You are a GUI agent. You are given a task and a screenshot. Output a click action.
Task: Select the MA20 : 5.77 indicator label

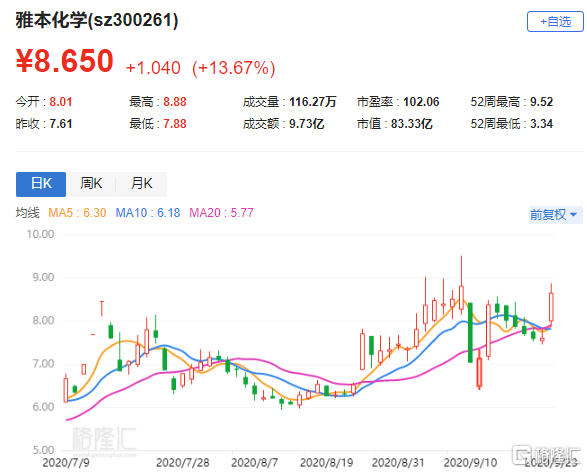pos(221,213)
